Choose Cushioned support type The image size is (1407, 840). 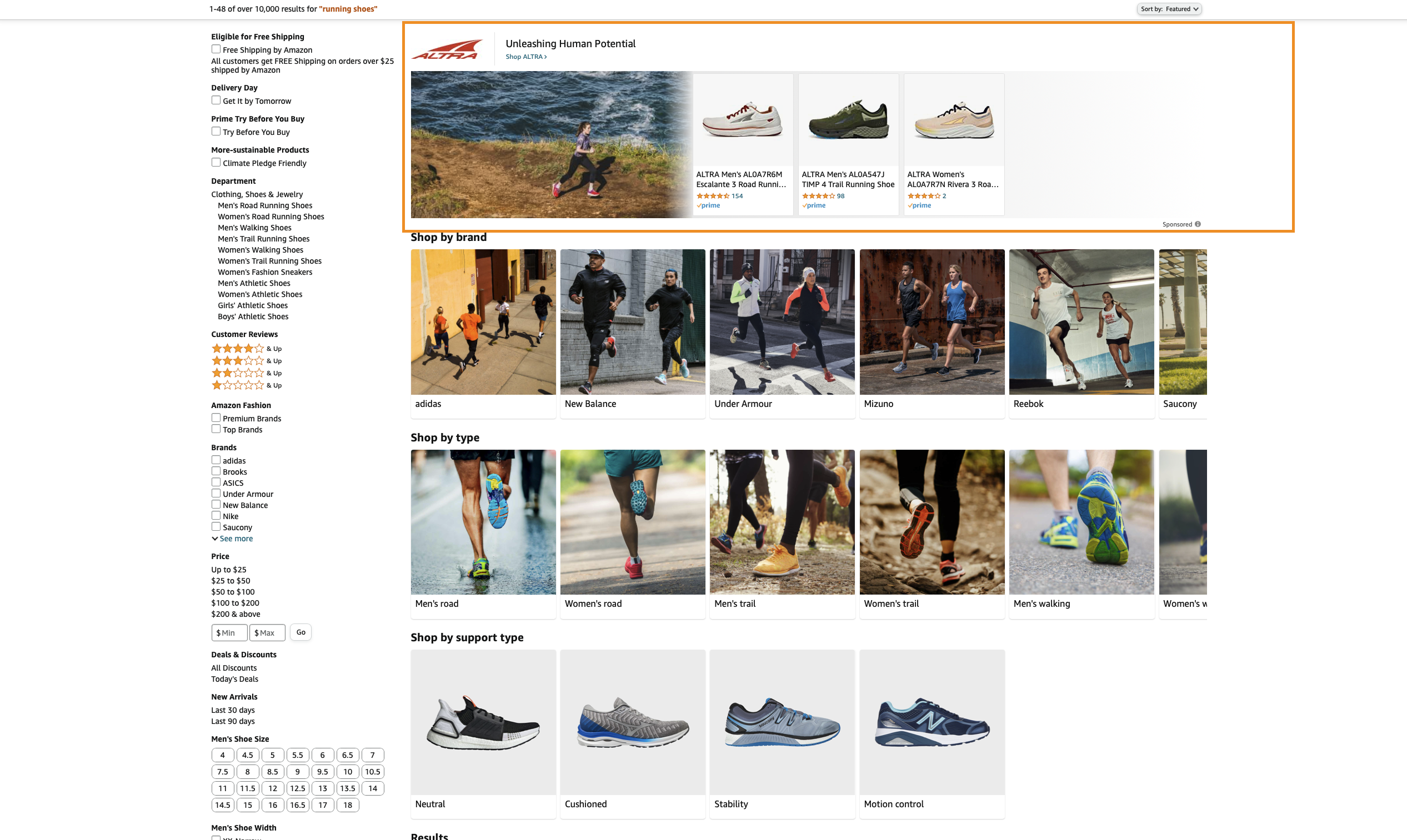tap(633, 734)
